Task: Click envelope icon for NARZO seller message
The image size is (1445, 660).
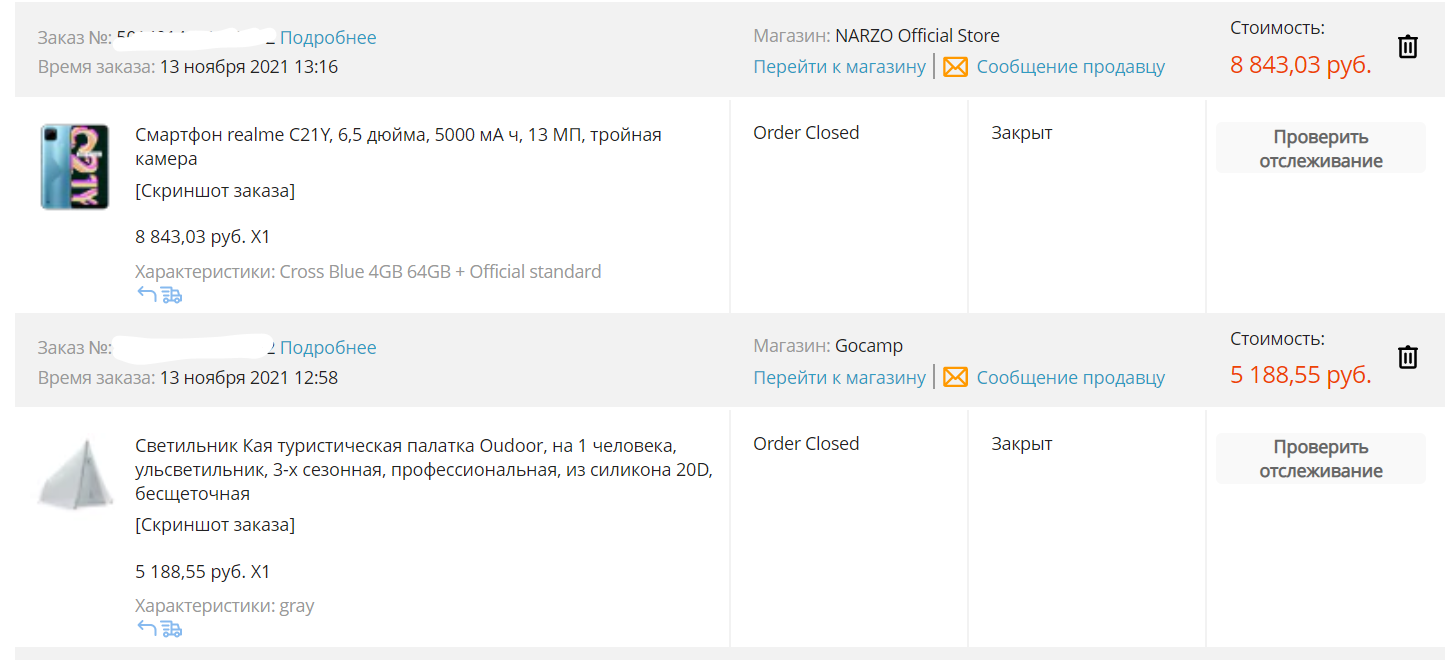Action: tap(955, 67)
